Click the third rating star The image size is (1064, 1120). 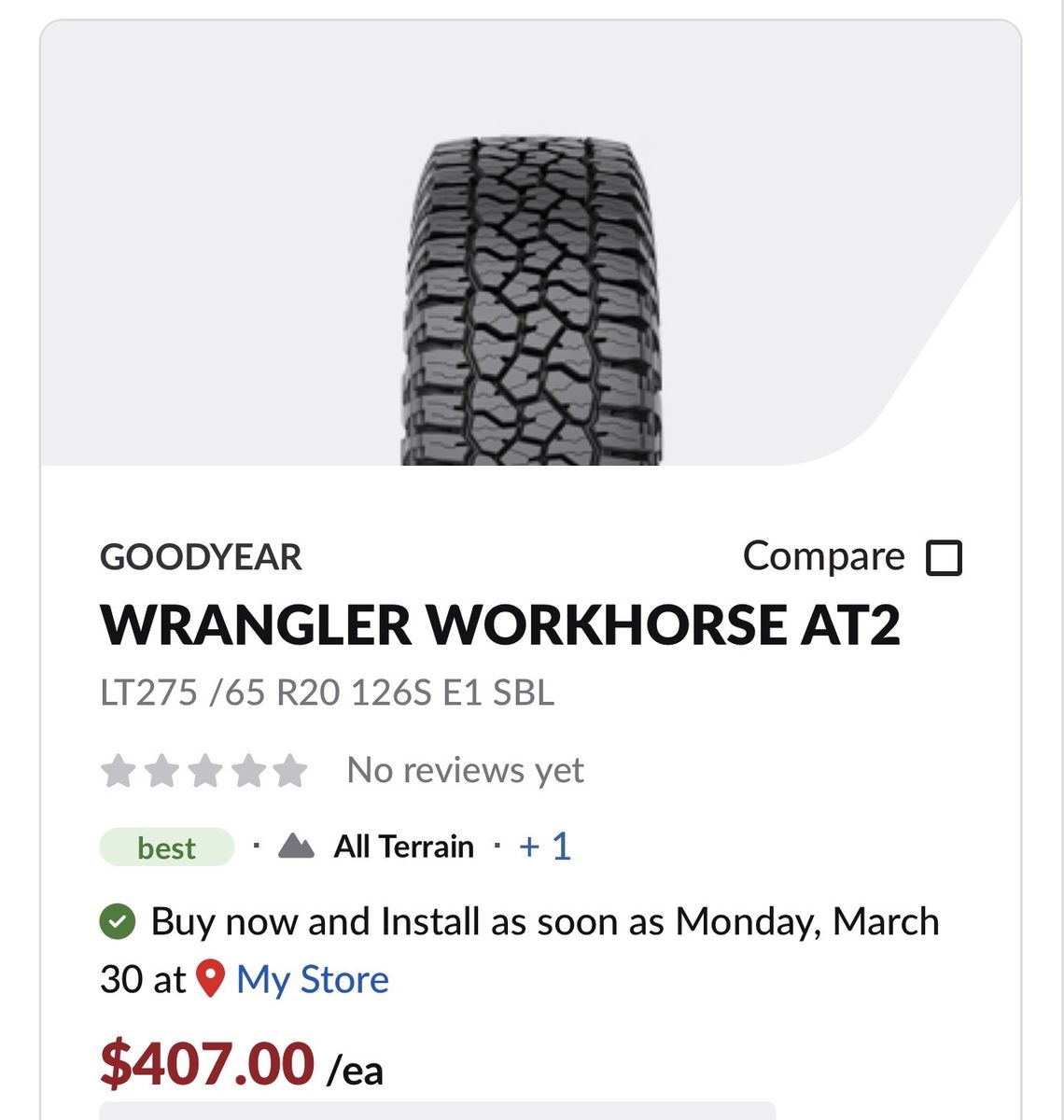click(x=204, y=771)
